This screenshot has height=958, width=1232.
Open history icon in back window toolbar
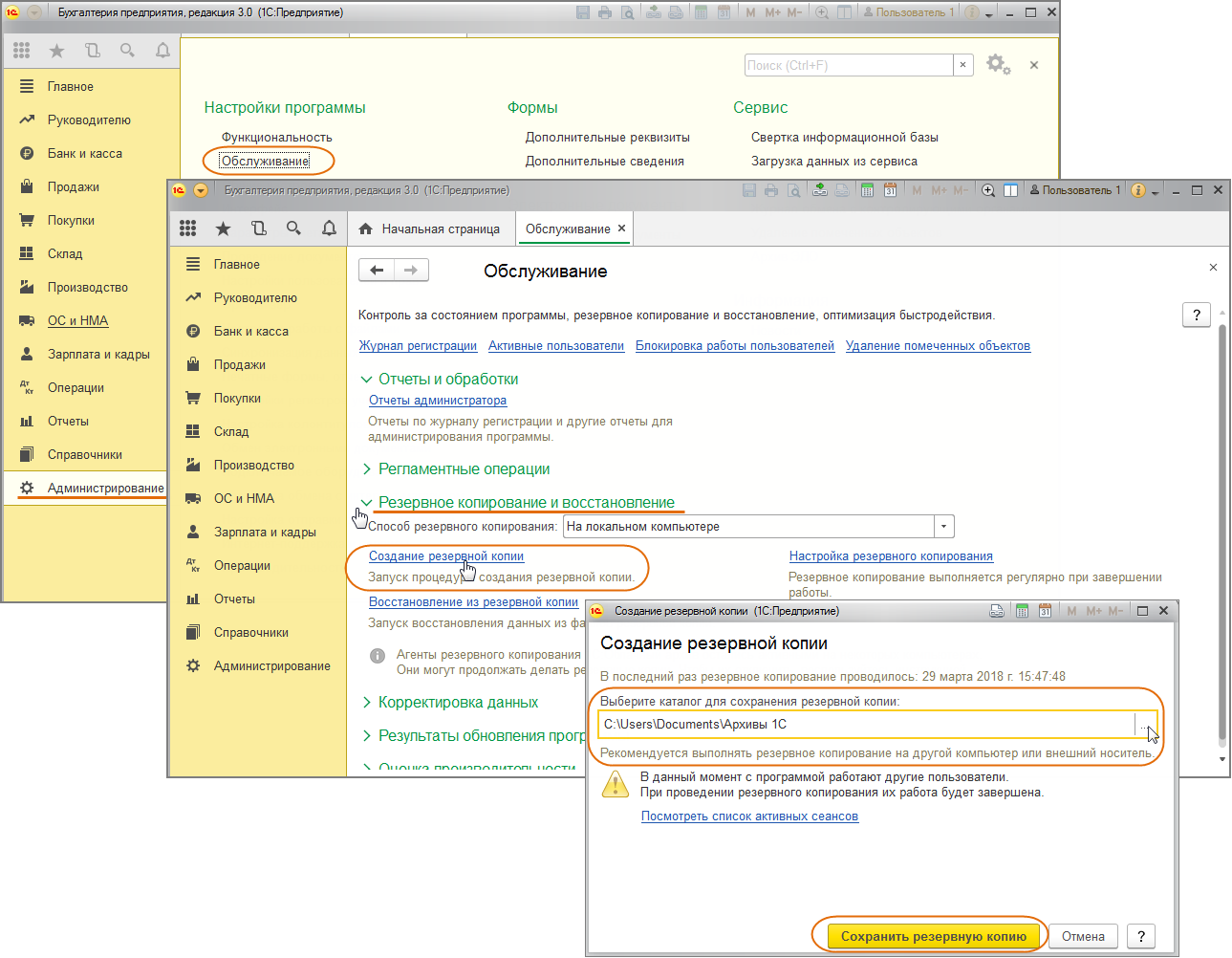click(x=92, y=51)
